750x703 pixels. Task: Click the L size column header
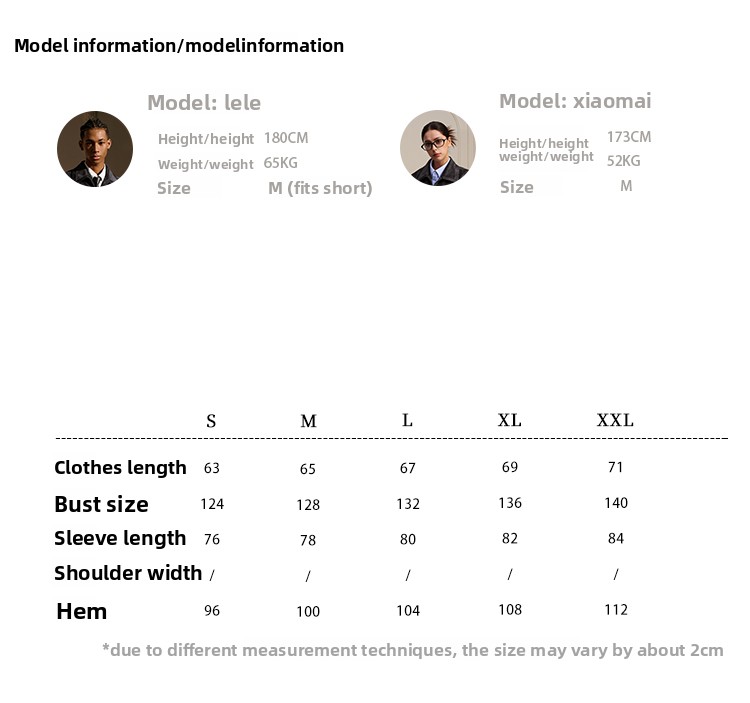pos(407,420)
